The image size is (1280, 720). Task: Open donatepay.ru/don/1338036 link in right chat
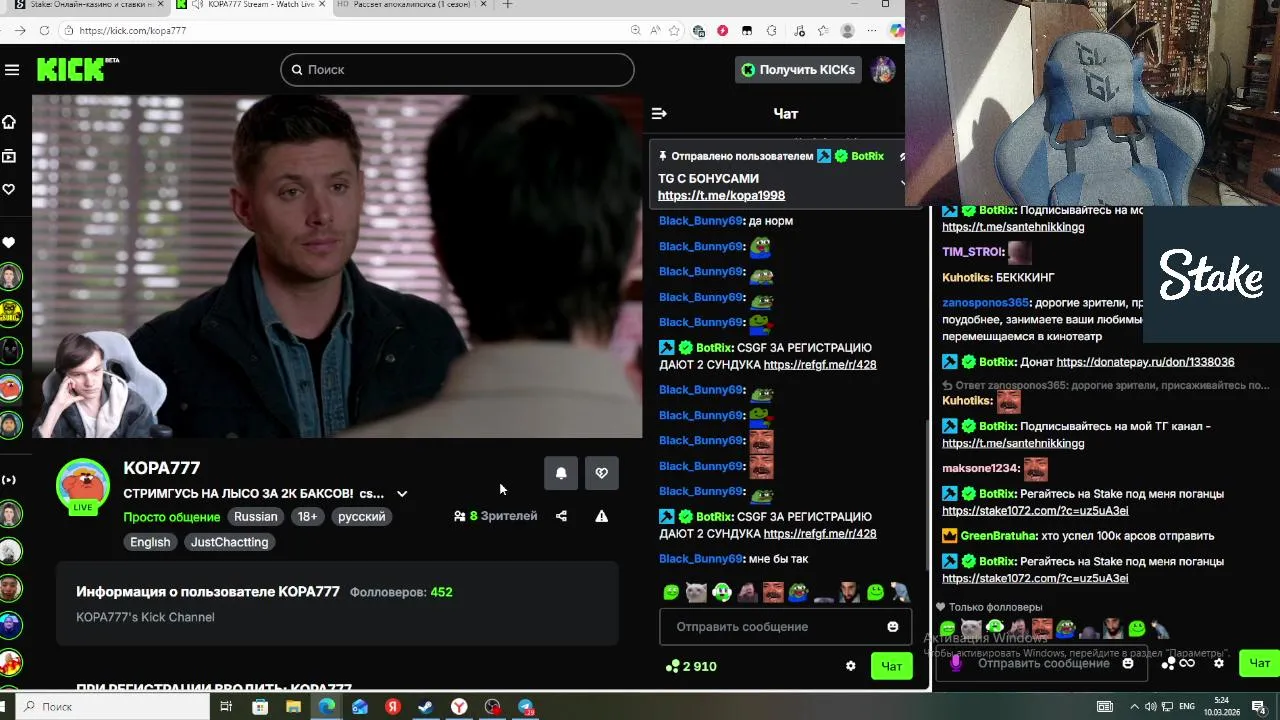click(x=1145, y=362)
